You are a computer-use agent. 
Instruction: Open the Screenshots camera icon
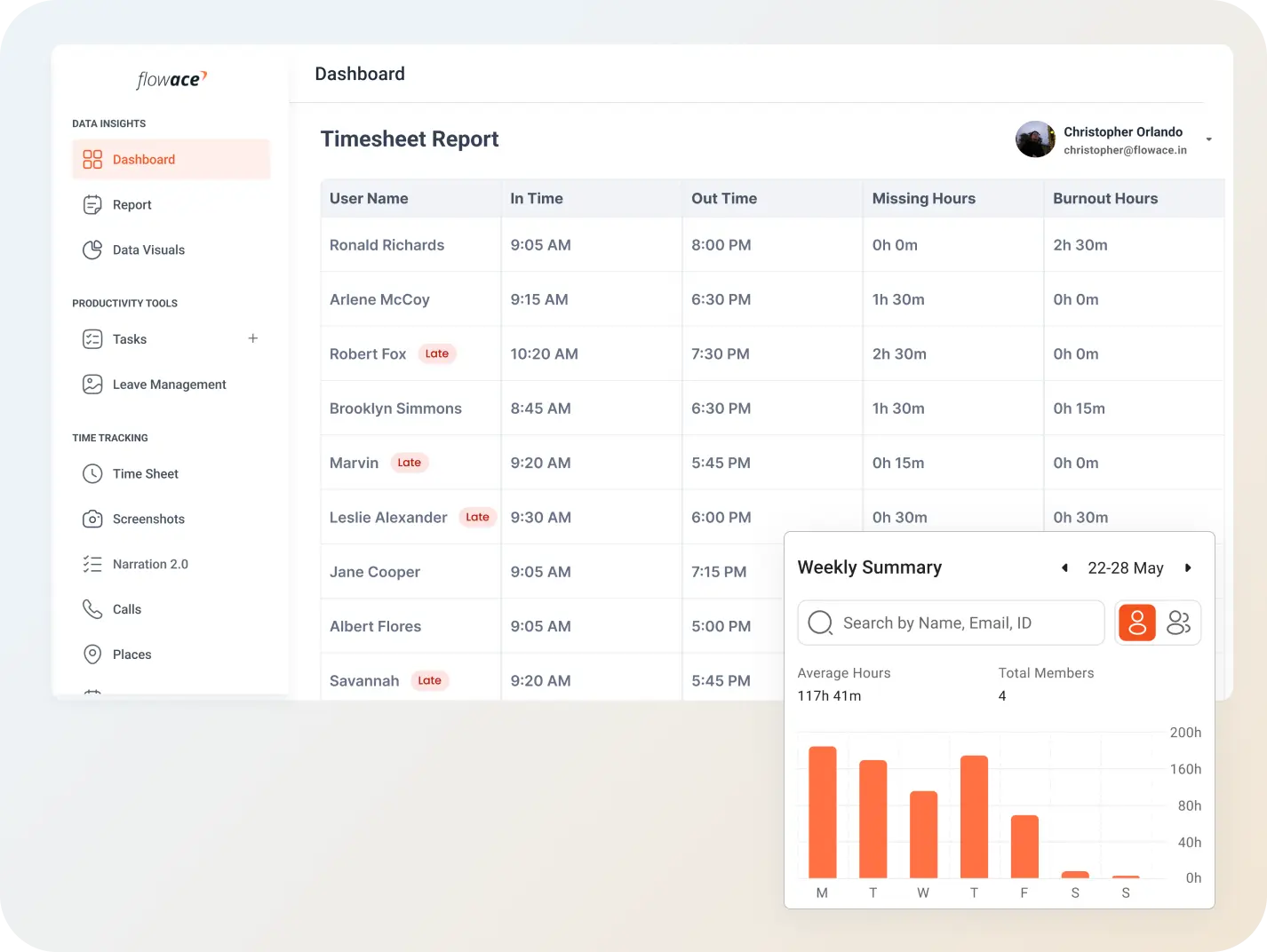pos(92,520)
